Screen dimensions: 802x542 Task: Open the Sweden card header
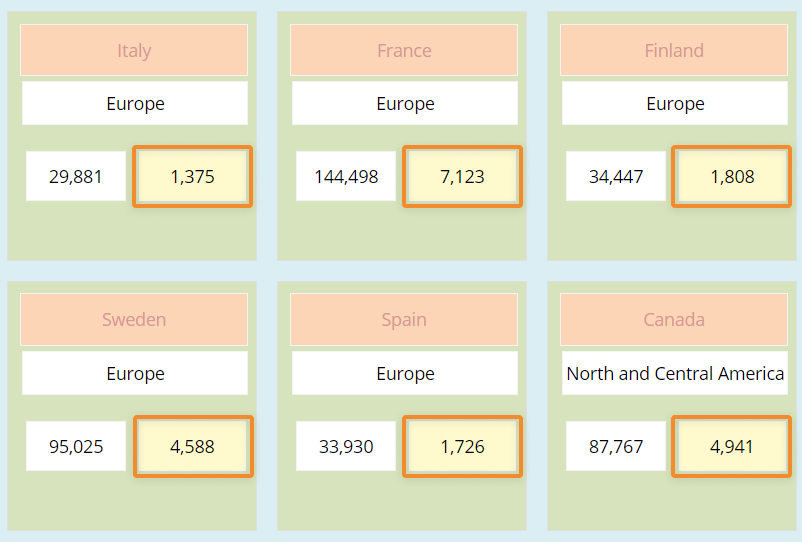pos(134,320)
